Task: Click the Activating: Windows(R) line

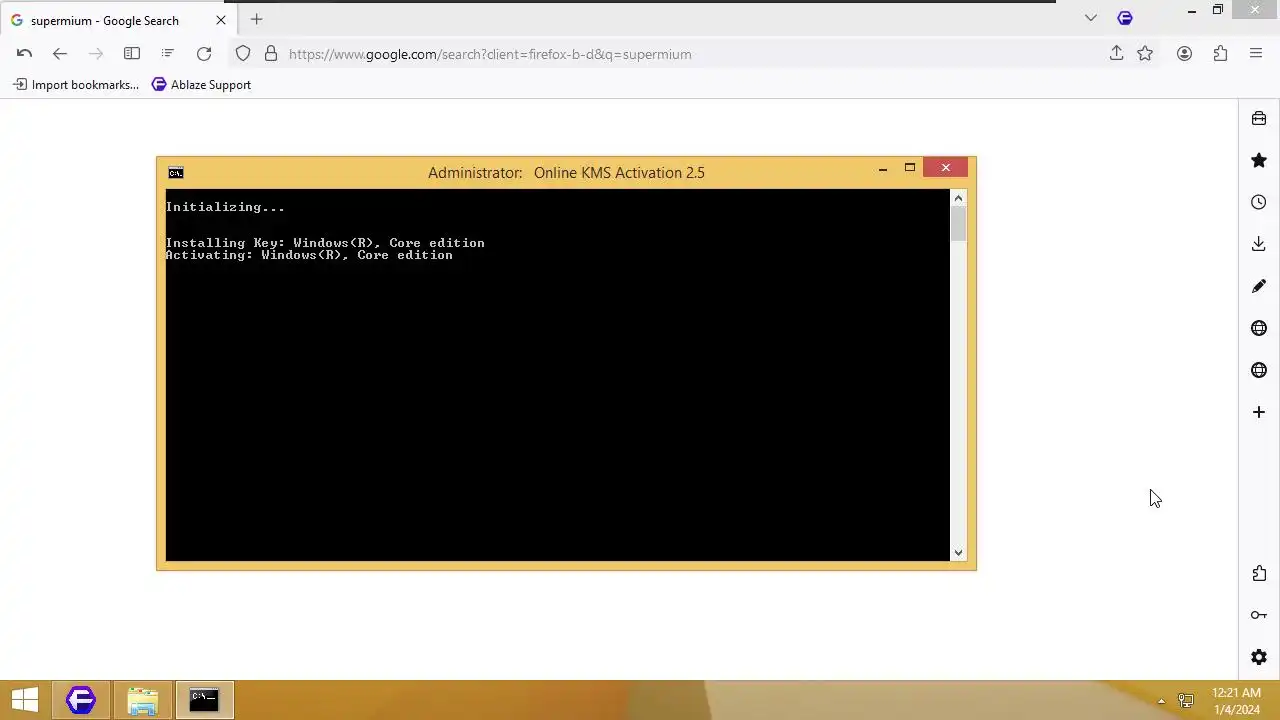Action: [x=309, y=255]
